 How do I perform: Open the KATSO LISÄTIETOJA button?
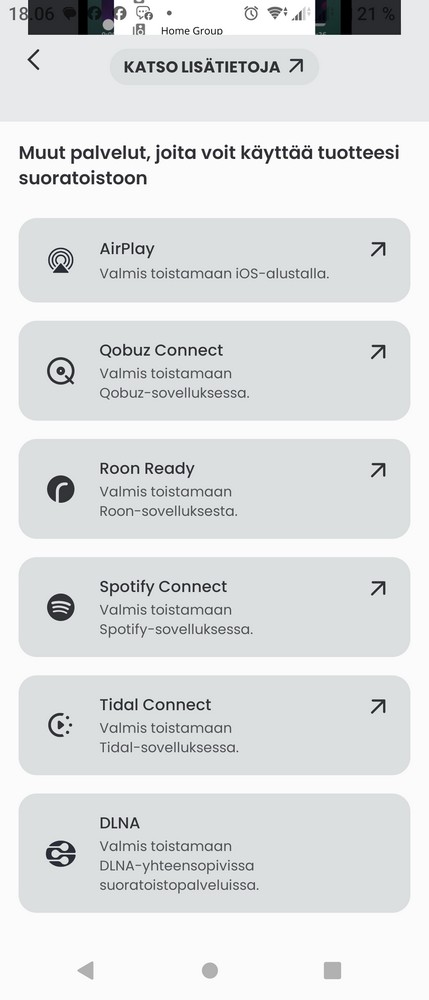214,66
